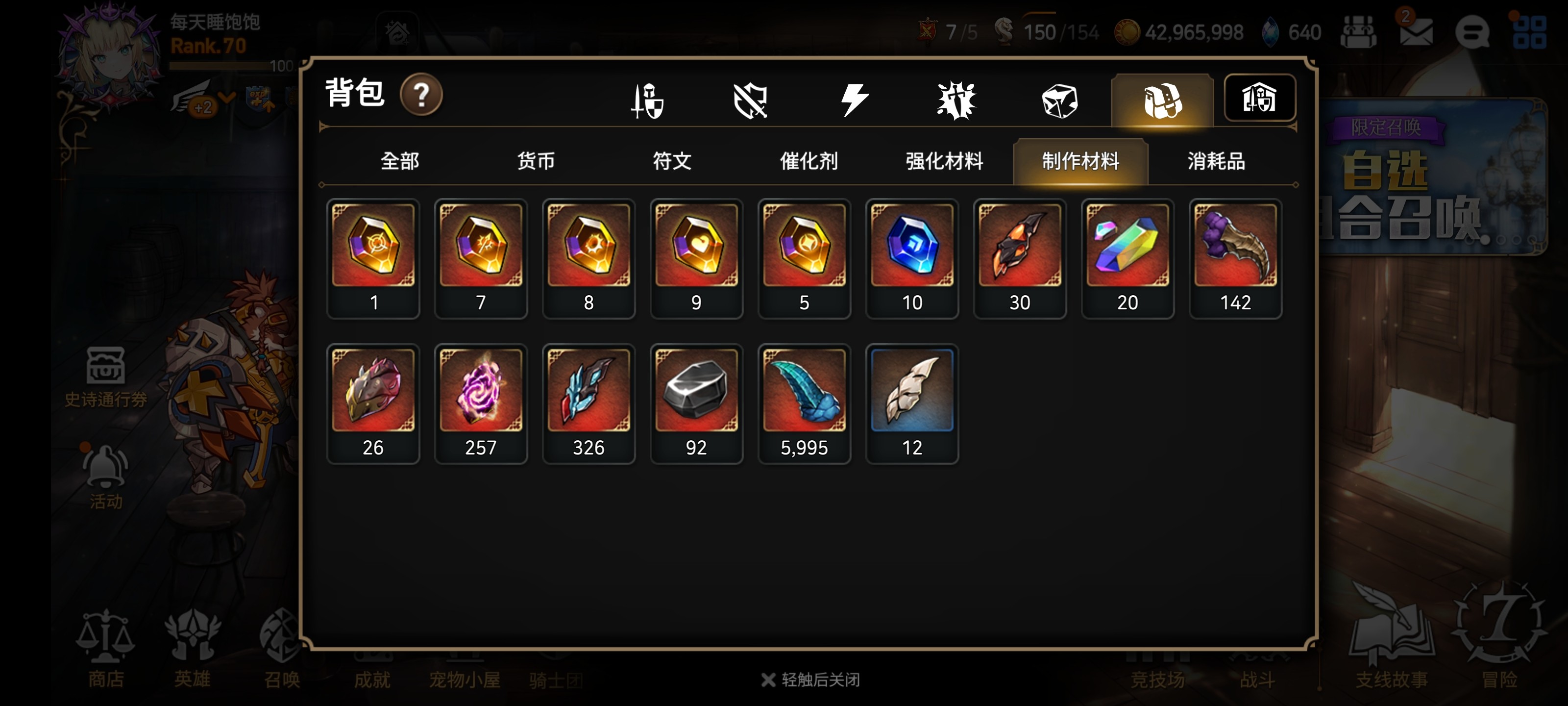Open the dice cube inventory category
Image resolution: width=1568 pixels, height=706 pixels.
pyautogui.click(x=1059, y=101)
